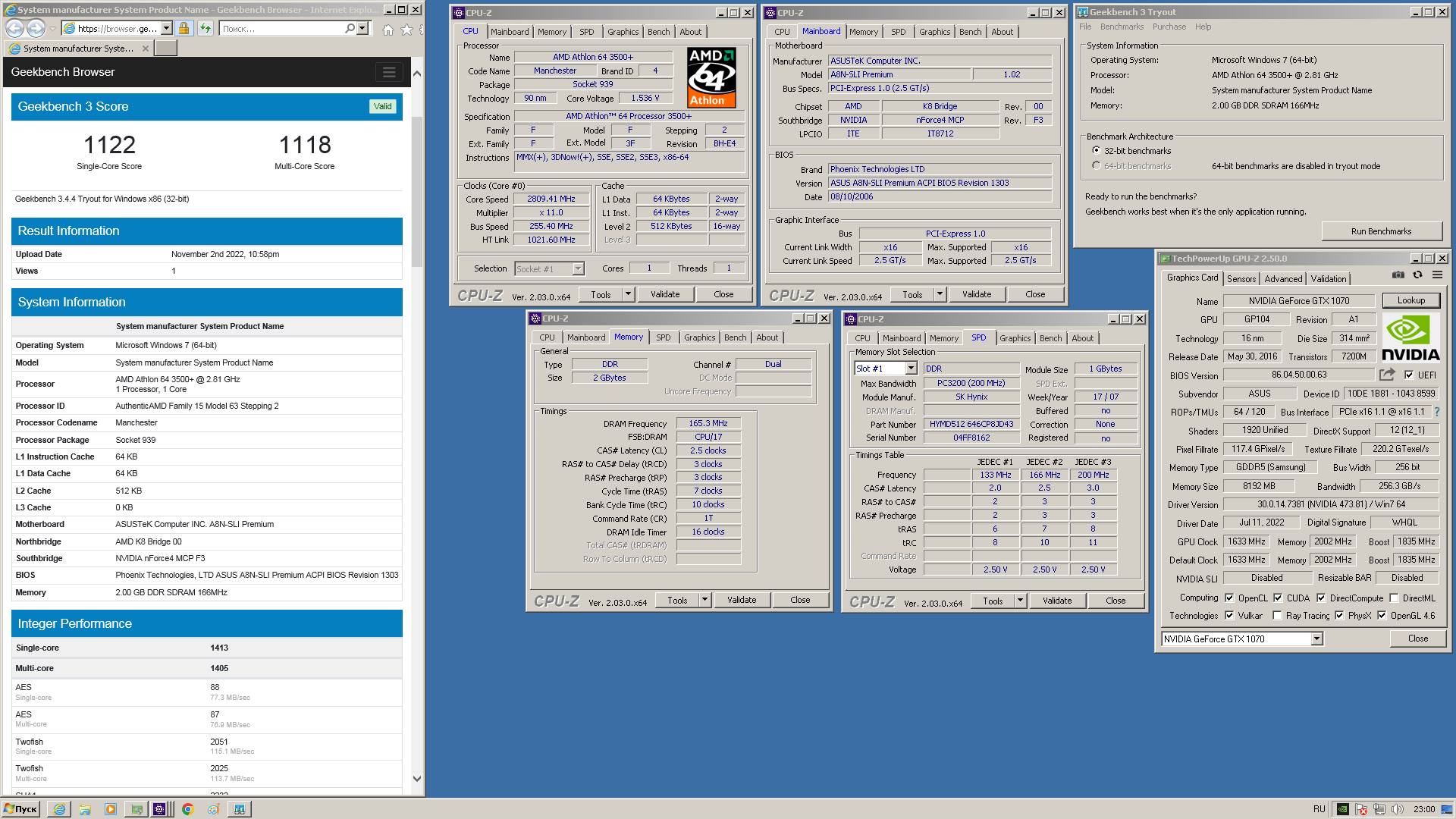Open Slot #1 memory slot dropdown
The image size is (1456, 819).
coord(911,369)
